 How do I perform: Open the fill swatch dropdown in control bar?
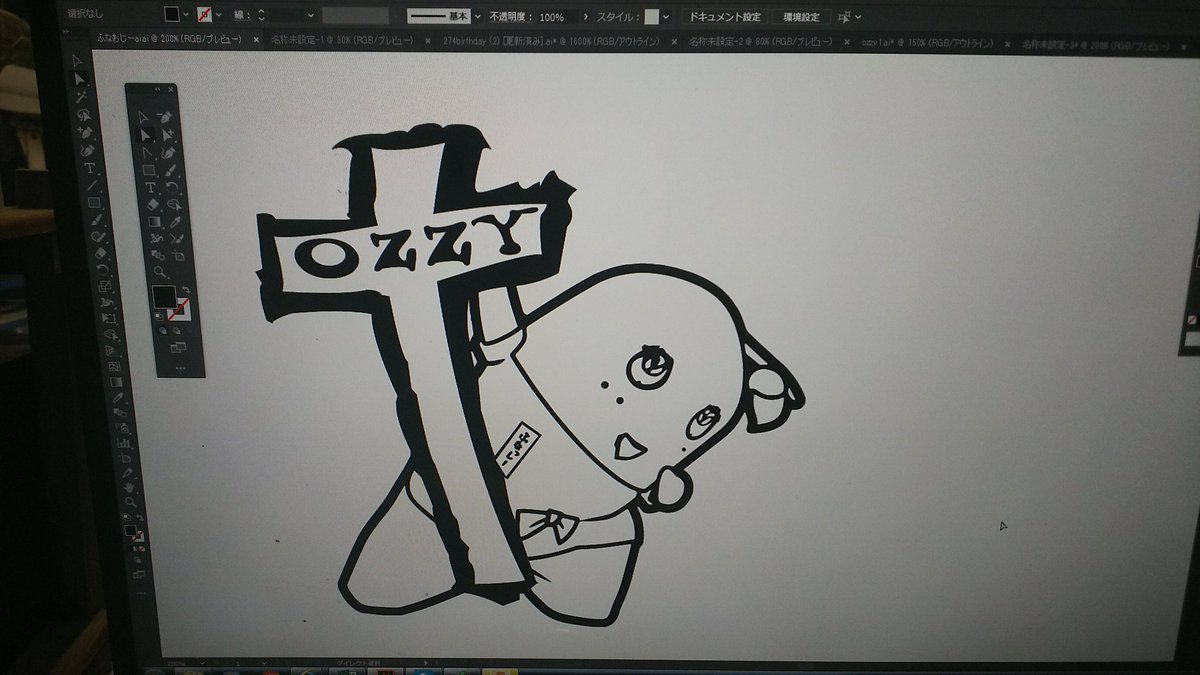(x=186, y=16)
